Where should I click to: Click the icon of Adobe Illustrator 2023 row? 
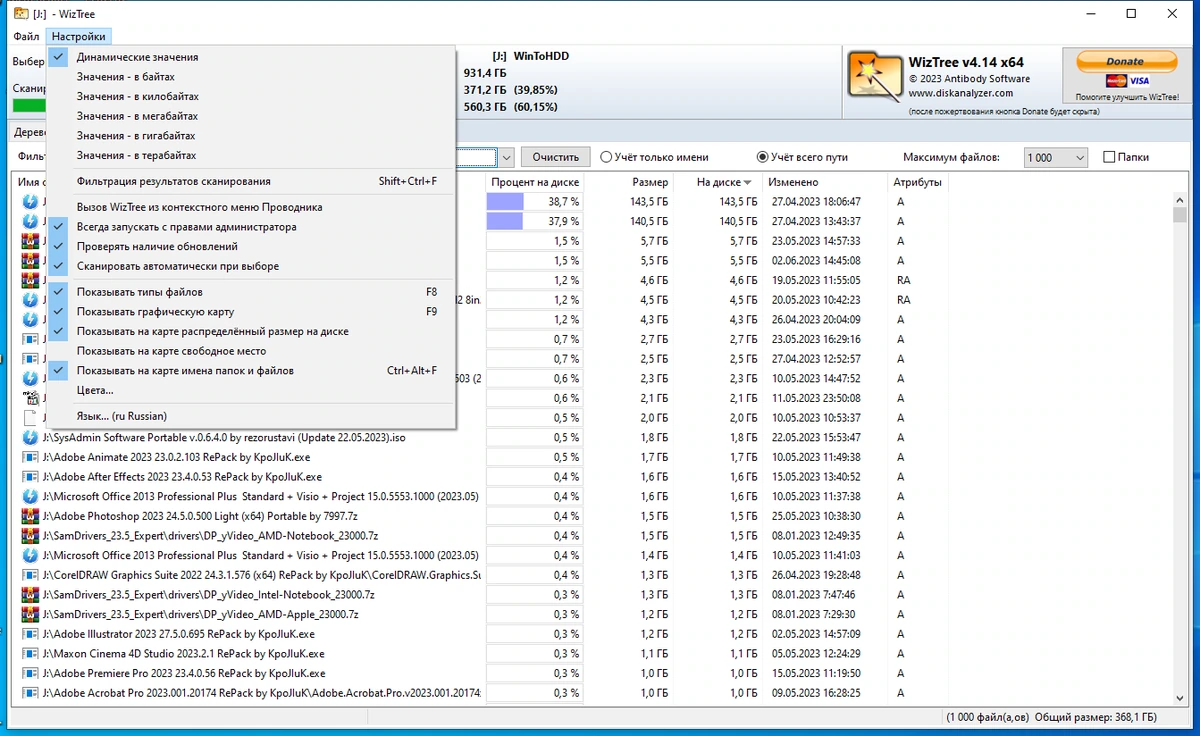[x=30, y=634]
